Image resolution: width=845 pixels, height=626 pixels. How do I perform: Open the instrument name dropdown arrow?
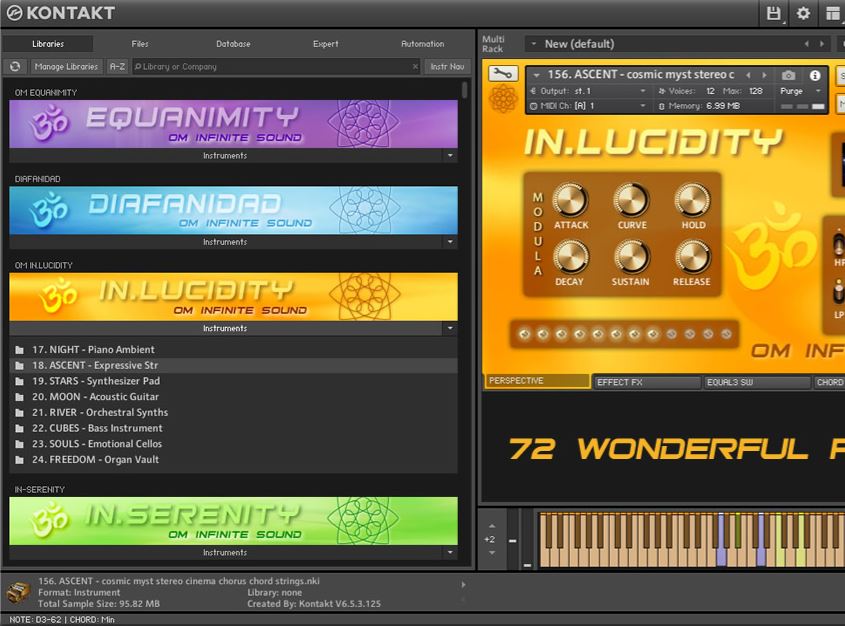pyautogui.click(x=536, y=75)
